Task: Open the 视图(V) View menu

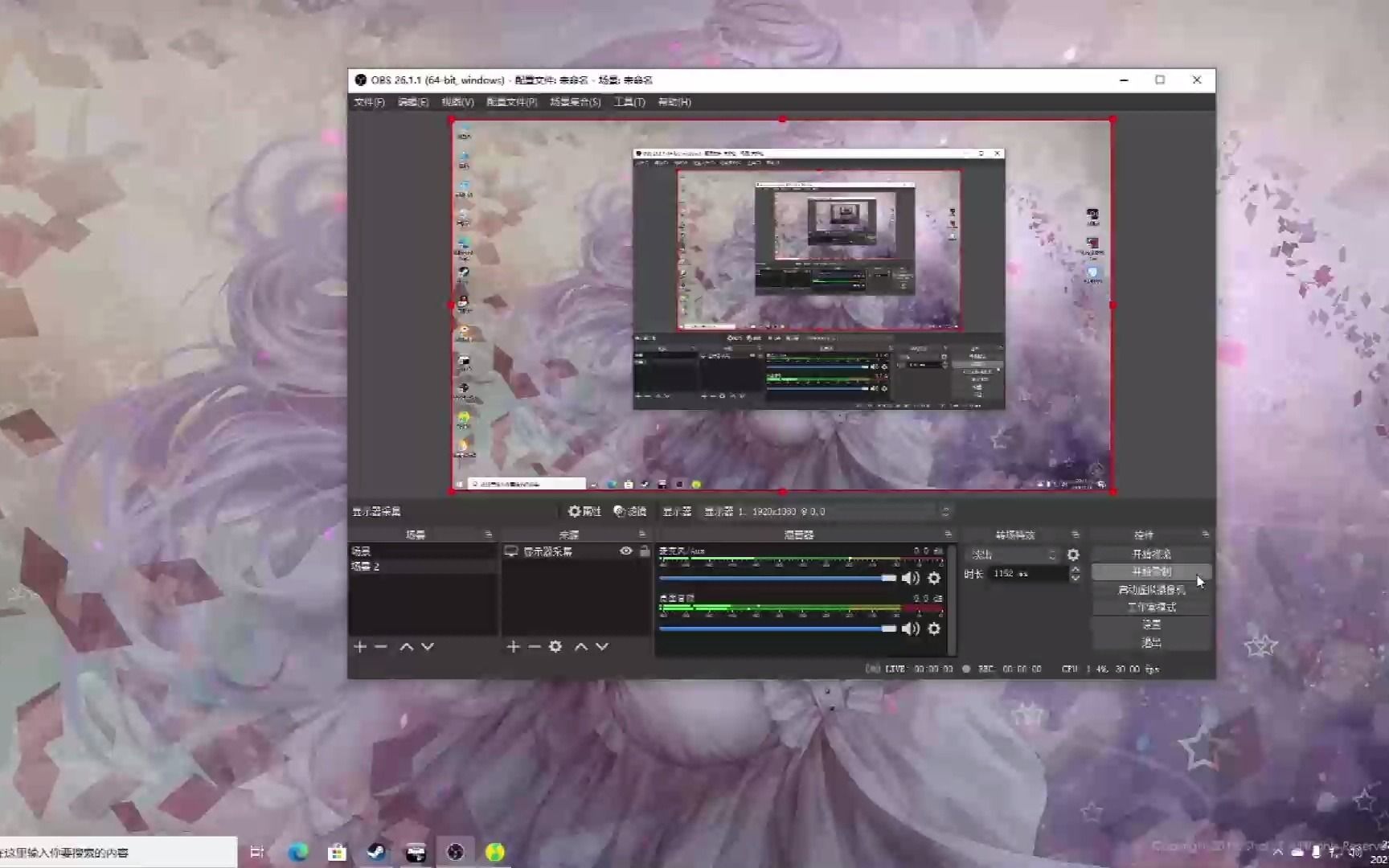Action: (457, 102)
